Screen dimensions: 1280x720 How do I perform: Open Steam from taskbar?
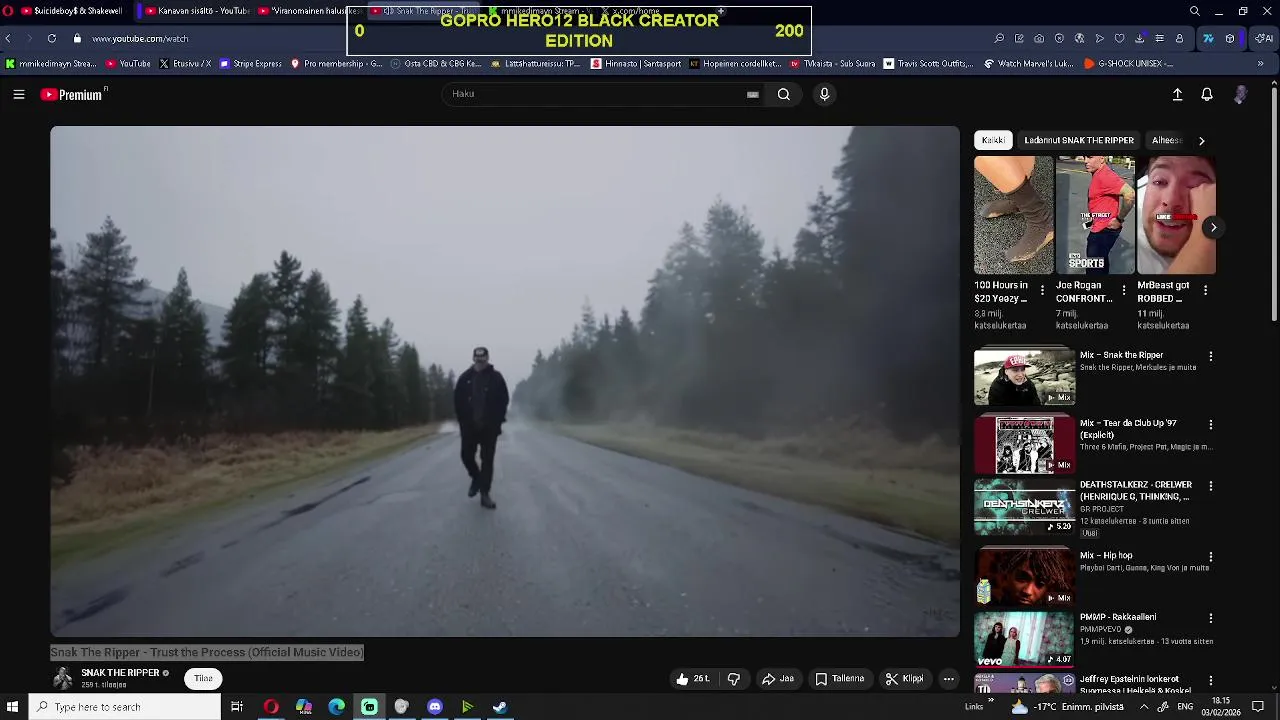[499, 707]
